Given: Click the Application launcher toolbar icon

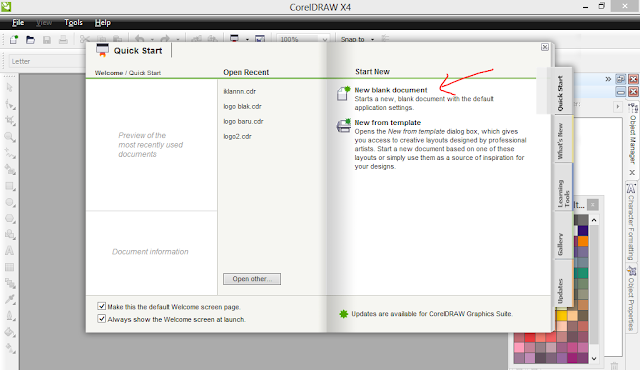Looking at the screenshot, I should tap(234, 39).
